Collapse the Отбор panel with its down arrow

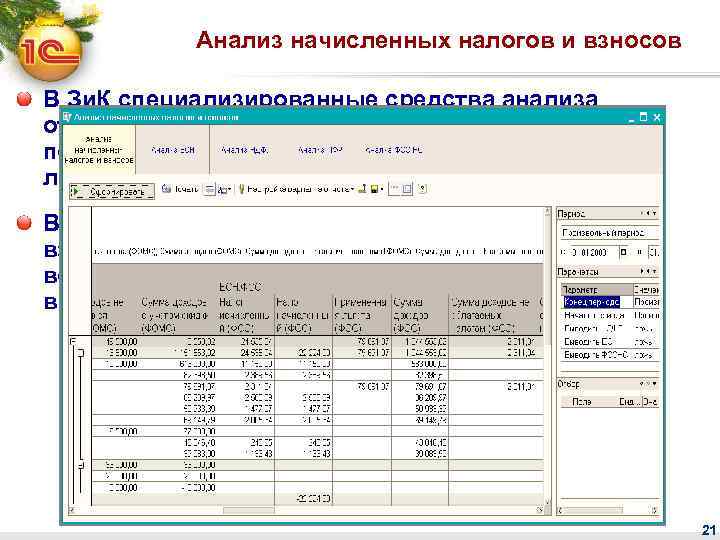click(x=655, y=383)
